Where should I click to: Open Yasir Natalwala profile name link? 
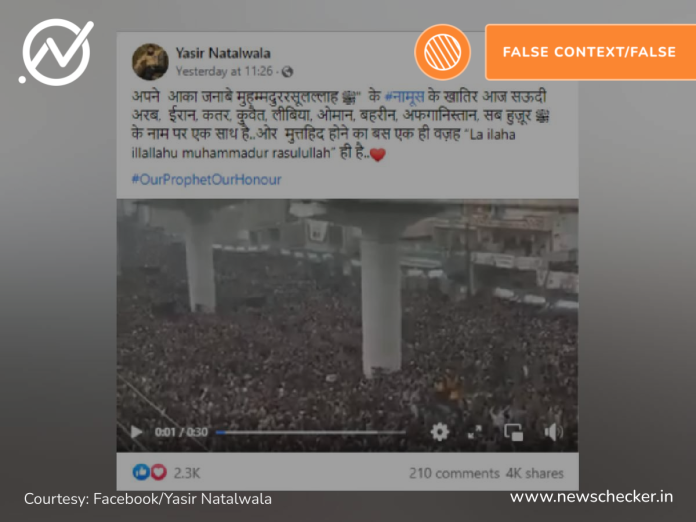(223, 53)
